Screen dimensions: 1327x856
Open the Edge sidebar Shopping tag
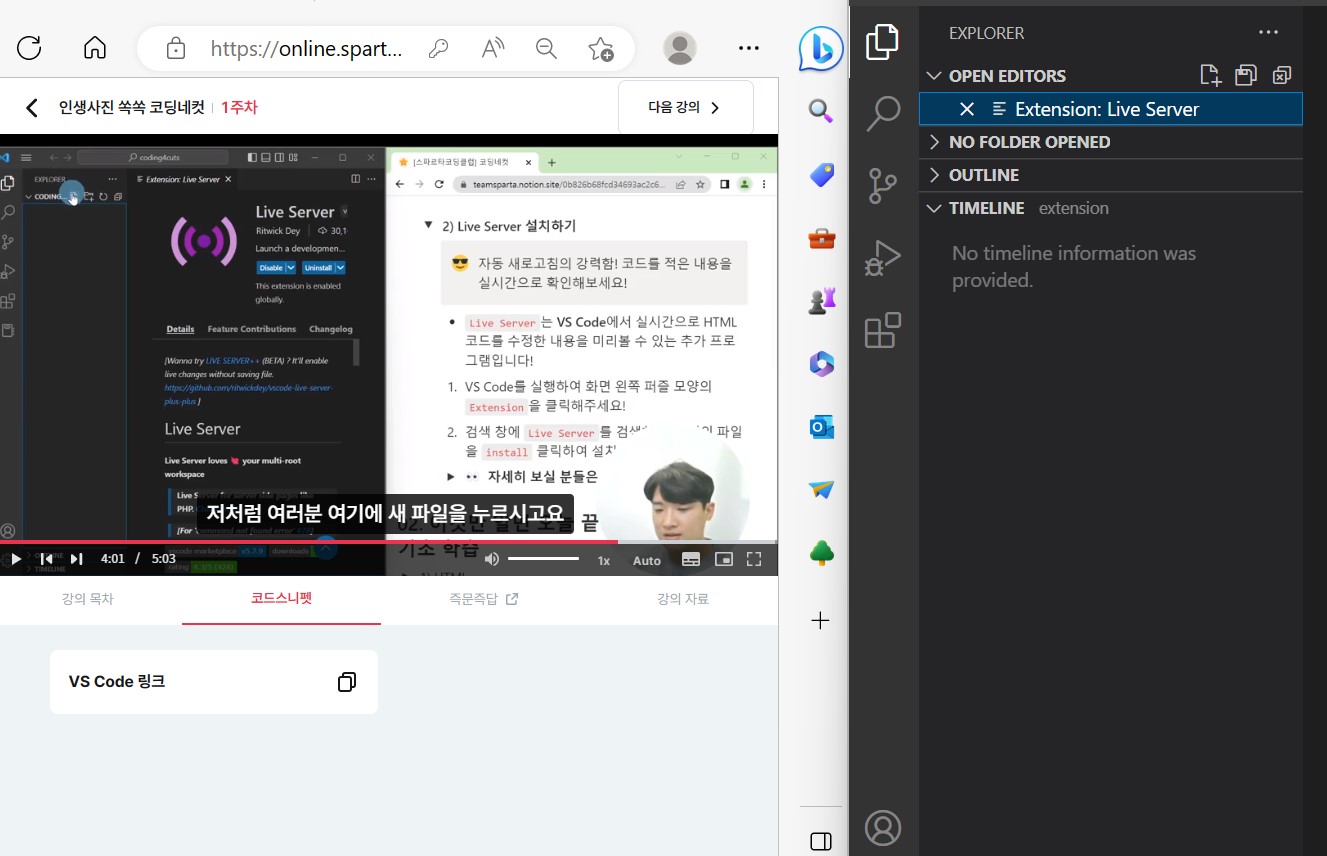(821, 175)
